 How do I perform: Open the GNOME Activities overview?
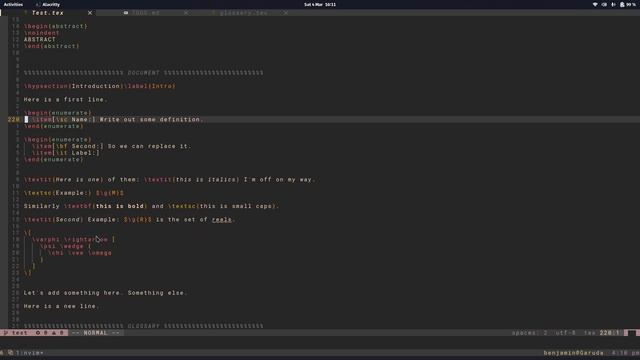point(13,4)
